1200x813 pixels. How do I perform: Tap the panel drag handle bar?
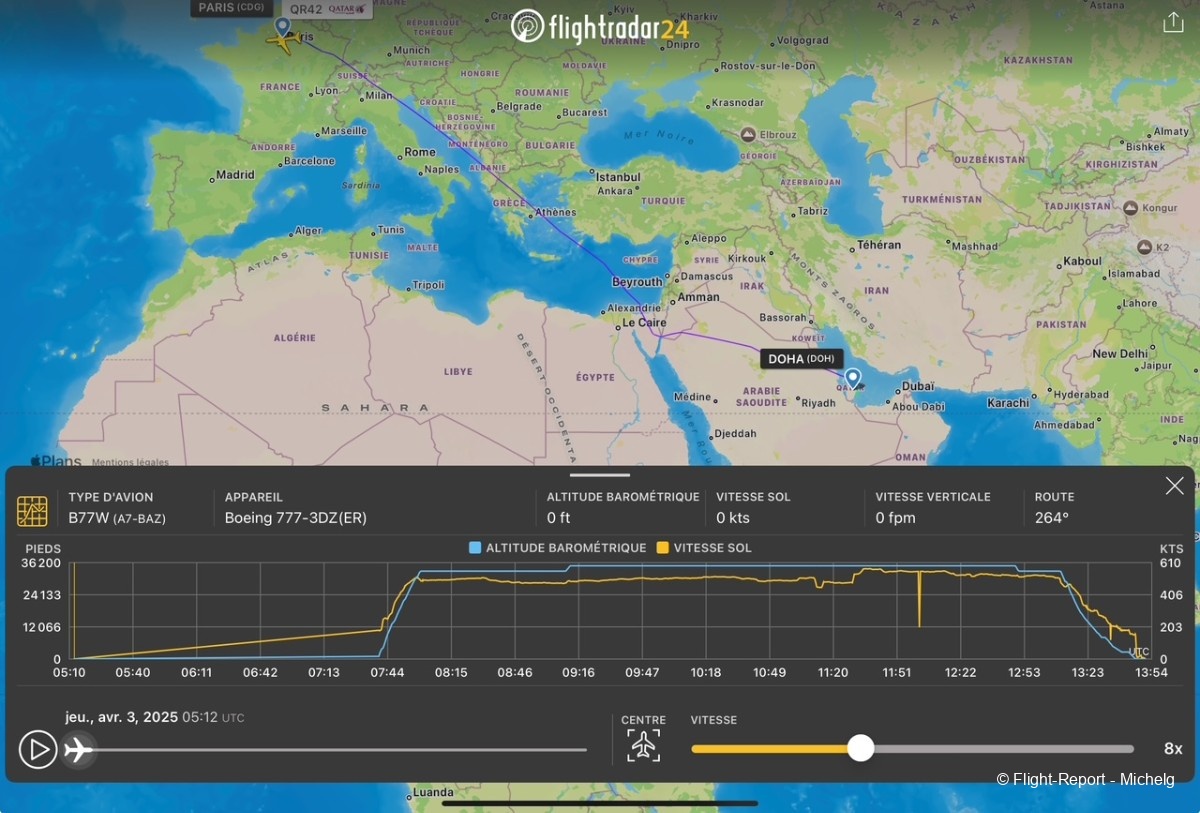pyautogui.click(x=600, y=475)
